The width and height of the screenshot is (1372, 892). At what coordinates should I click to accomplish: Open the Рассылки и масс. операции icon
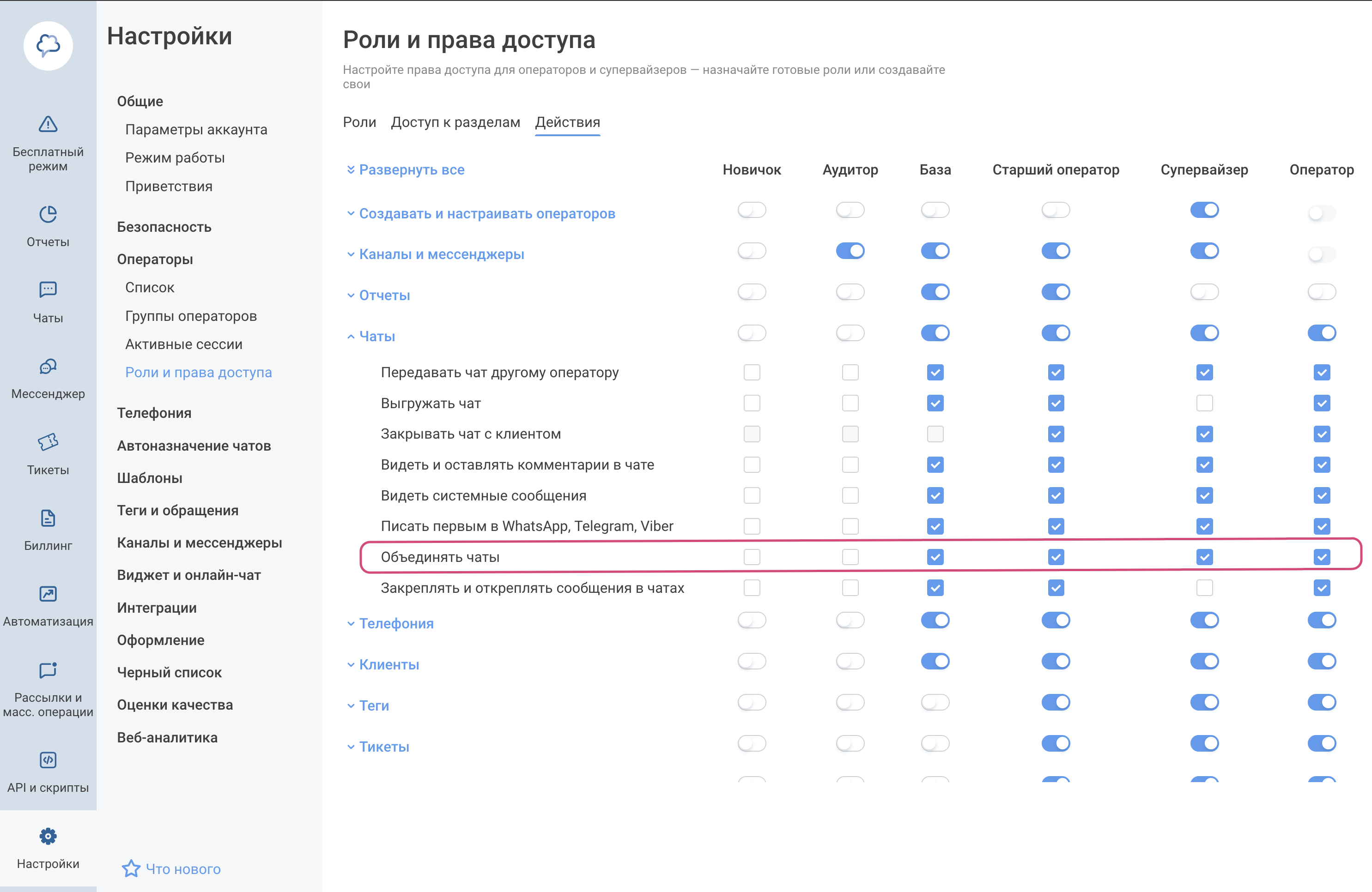[x=48, y=670]
